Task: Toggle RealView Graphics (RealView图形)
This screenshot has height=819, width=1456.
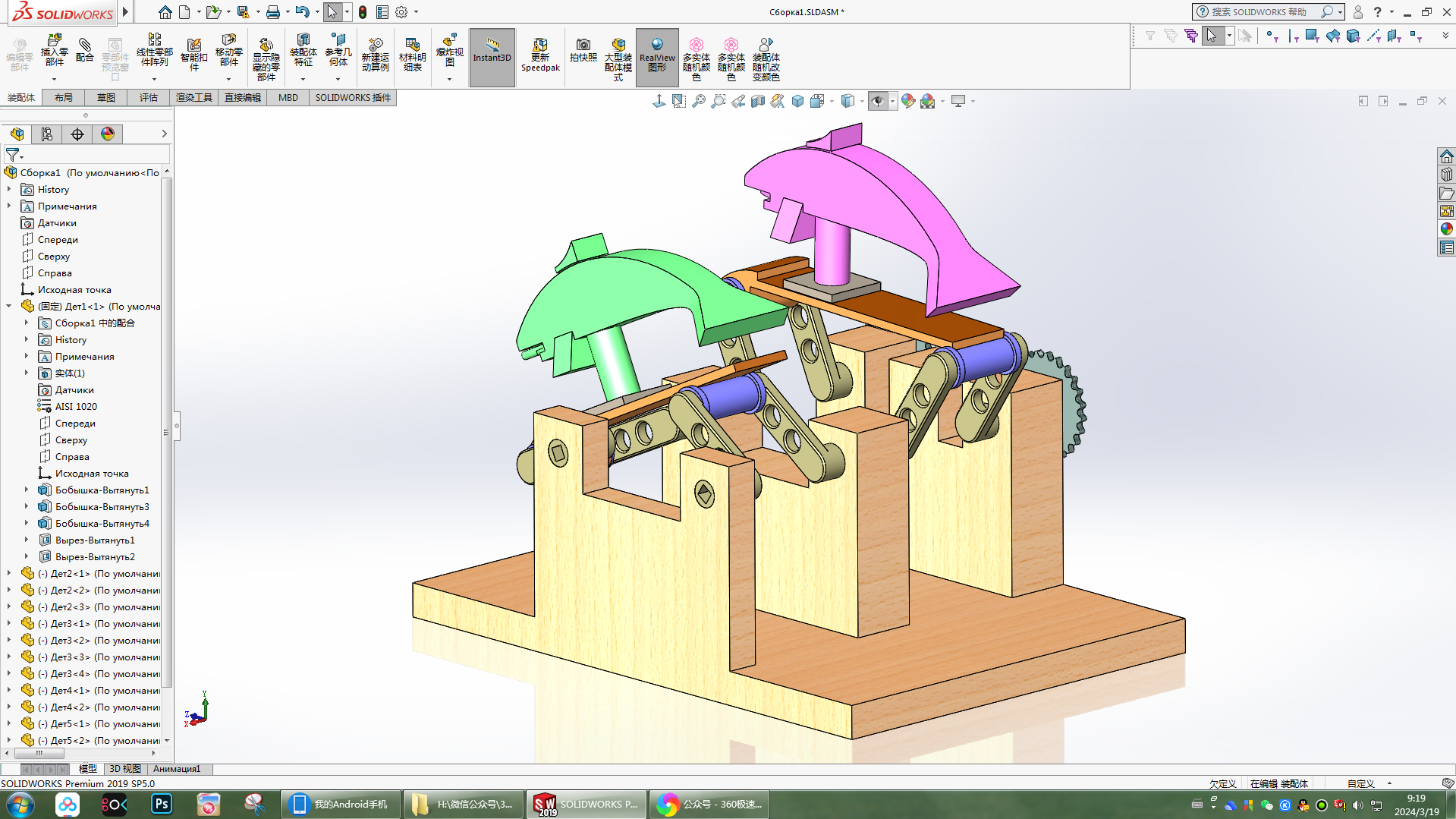Action: coord(657,58)
